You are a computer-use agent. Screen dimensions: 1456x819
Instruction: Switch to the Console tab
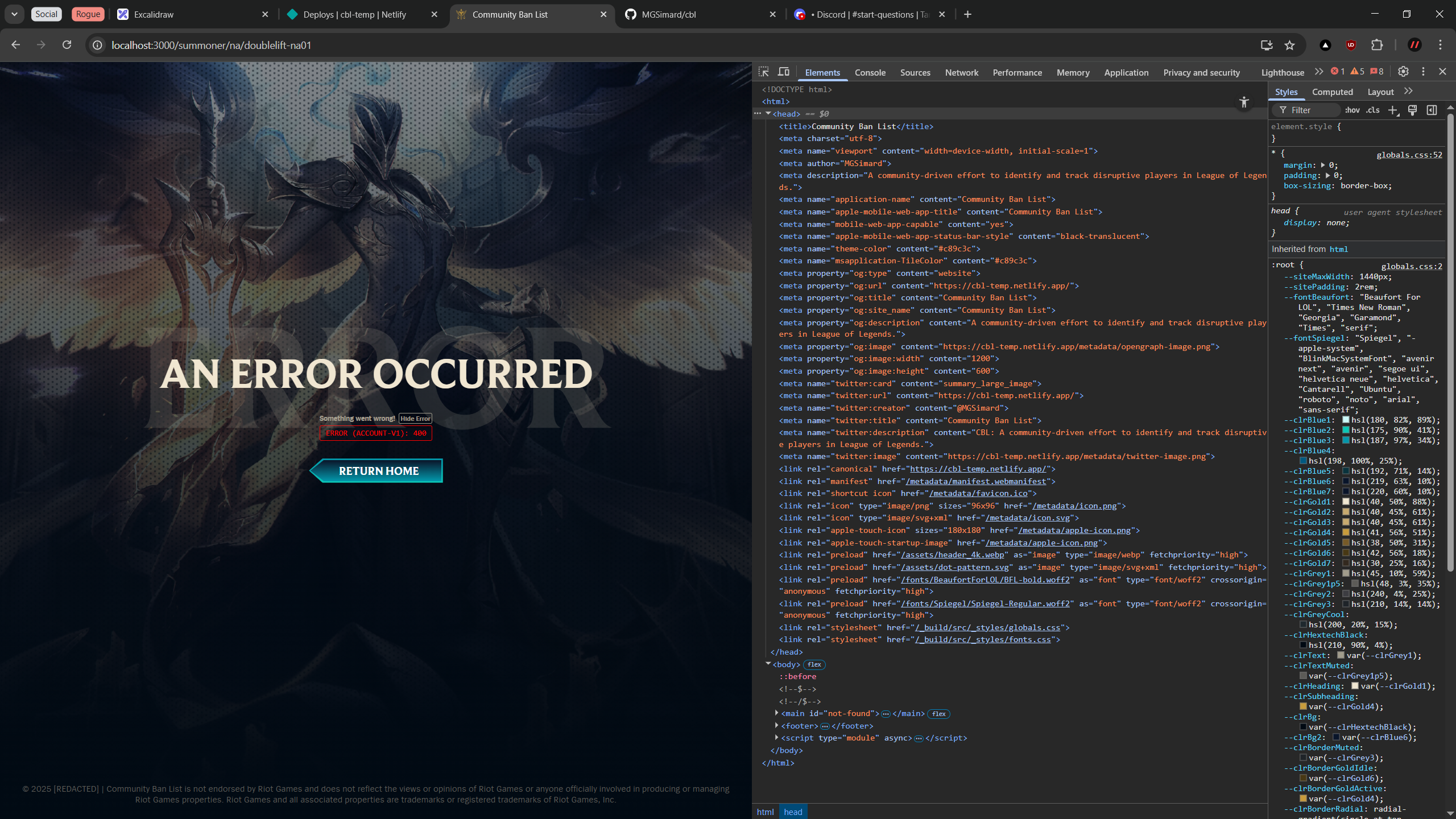870,73
